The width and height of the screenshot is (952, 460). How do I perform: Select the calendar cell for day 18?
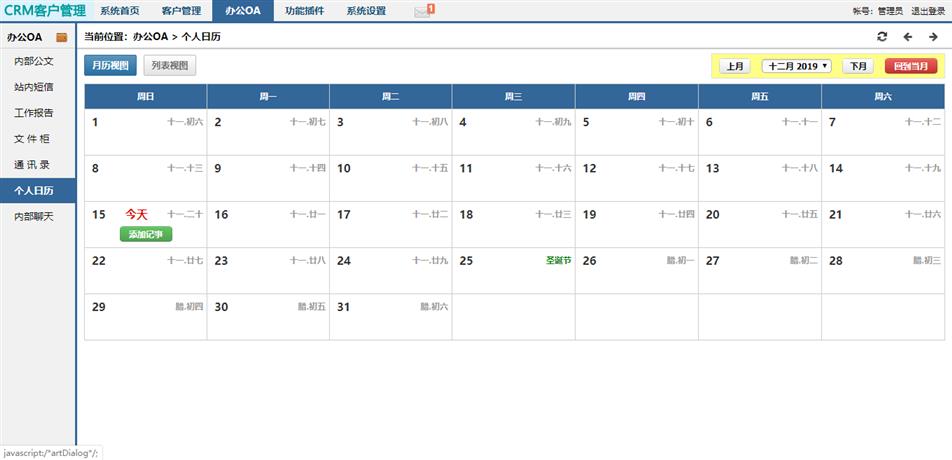[x=514, y=225]
